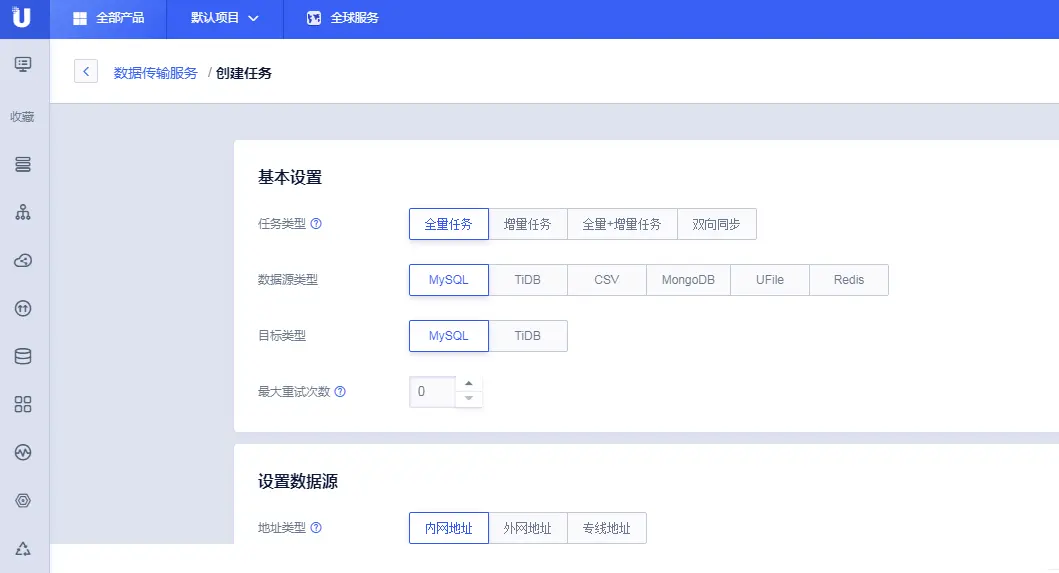Select 内网地址 address type
Viewport: 1059px width, 573px height.
pos(448,528)
